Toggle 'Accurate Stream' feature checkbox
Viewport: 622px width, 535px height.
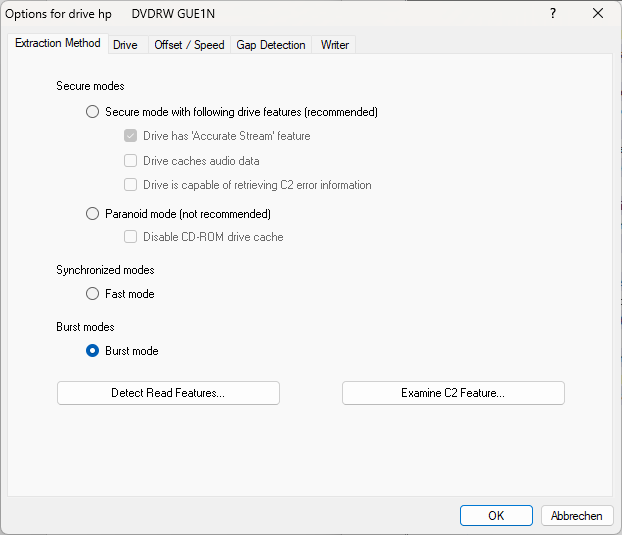coord(130,136)
